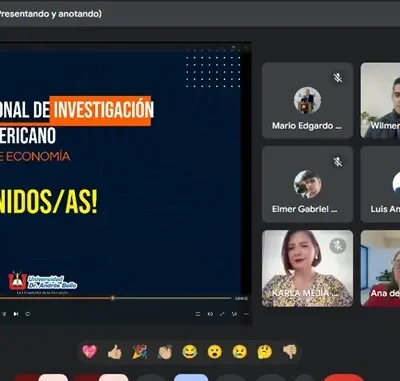This screenshot has width=400, height=381.
Task: Click the 'Presentando y anotando)' header text
Action: [51, 14]
